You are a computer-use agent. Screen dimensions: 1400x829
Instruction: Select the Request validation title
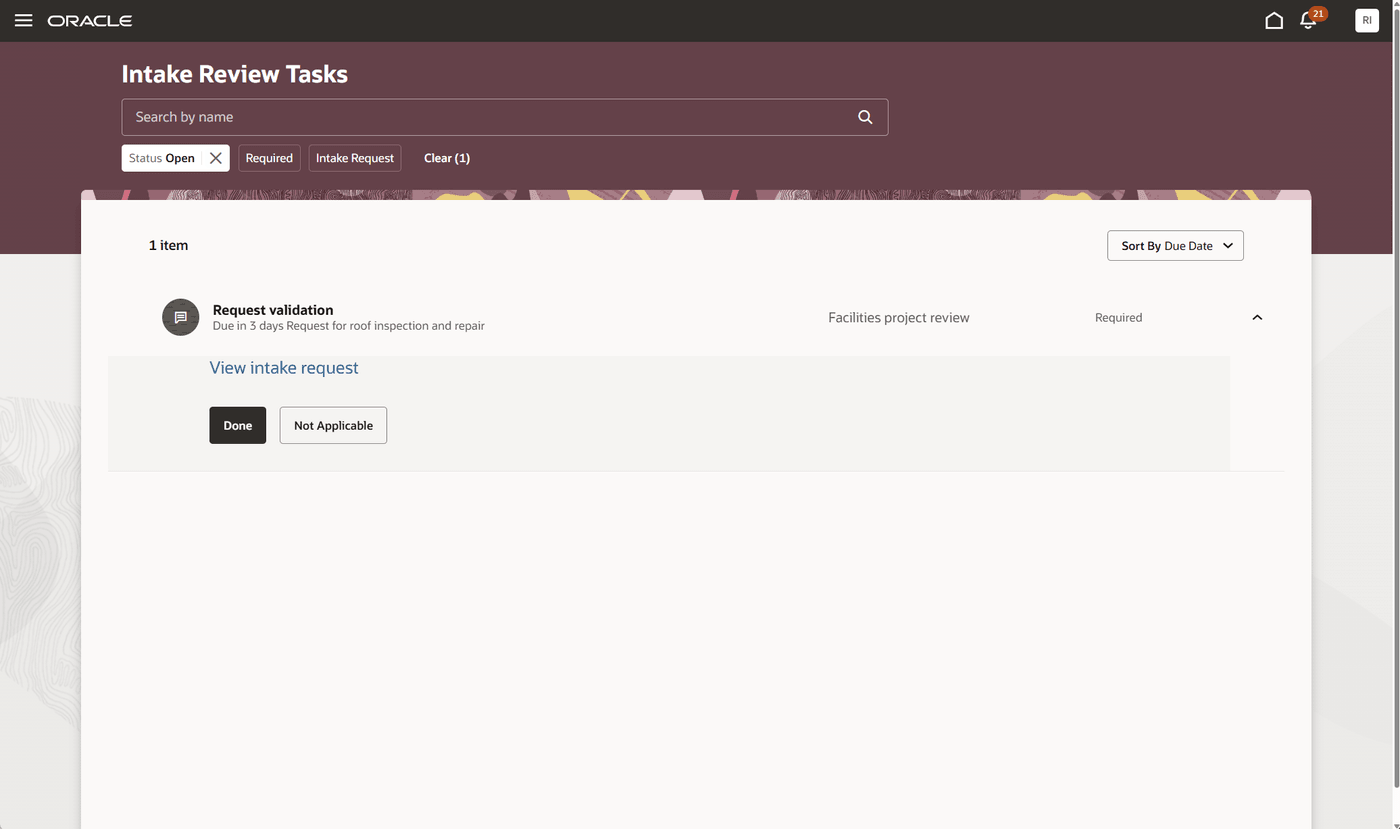(x=273, y=310)
